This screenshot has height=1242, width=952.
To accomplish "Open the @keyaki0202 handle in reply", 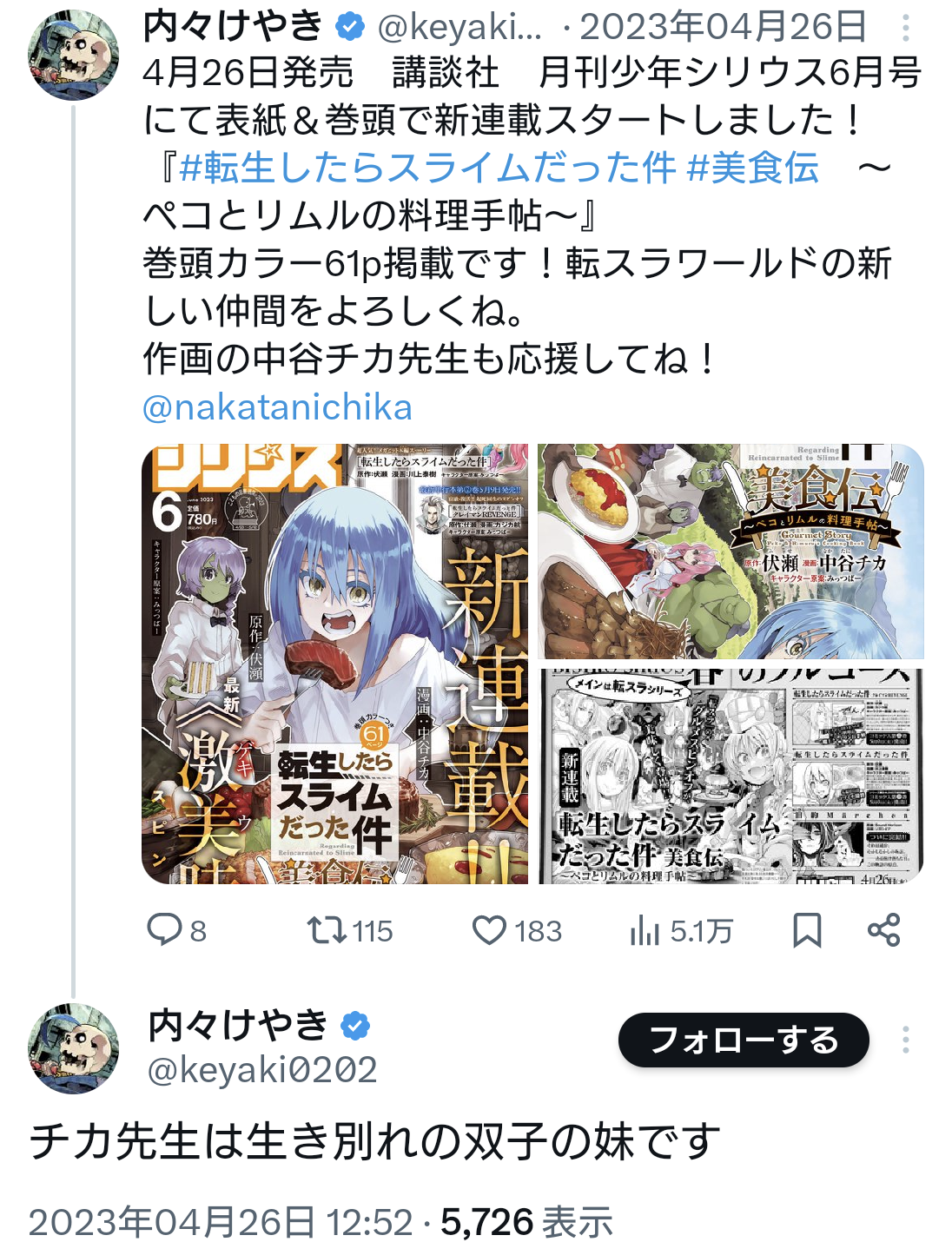I will click(262, 1070).
